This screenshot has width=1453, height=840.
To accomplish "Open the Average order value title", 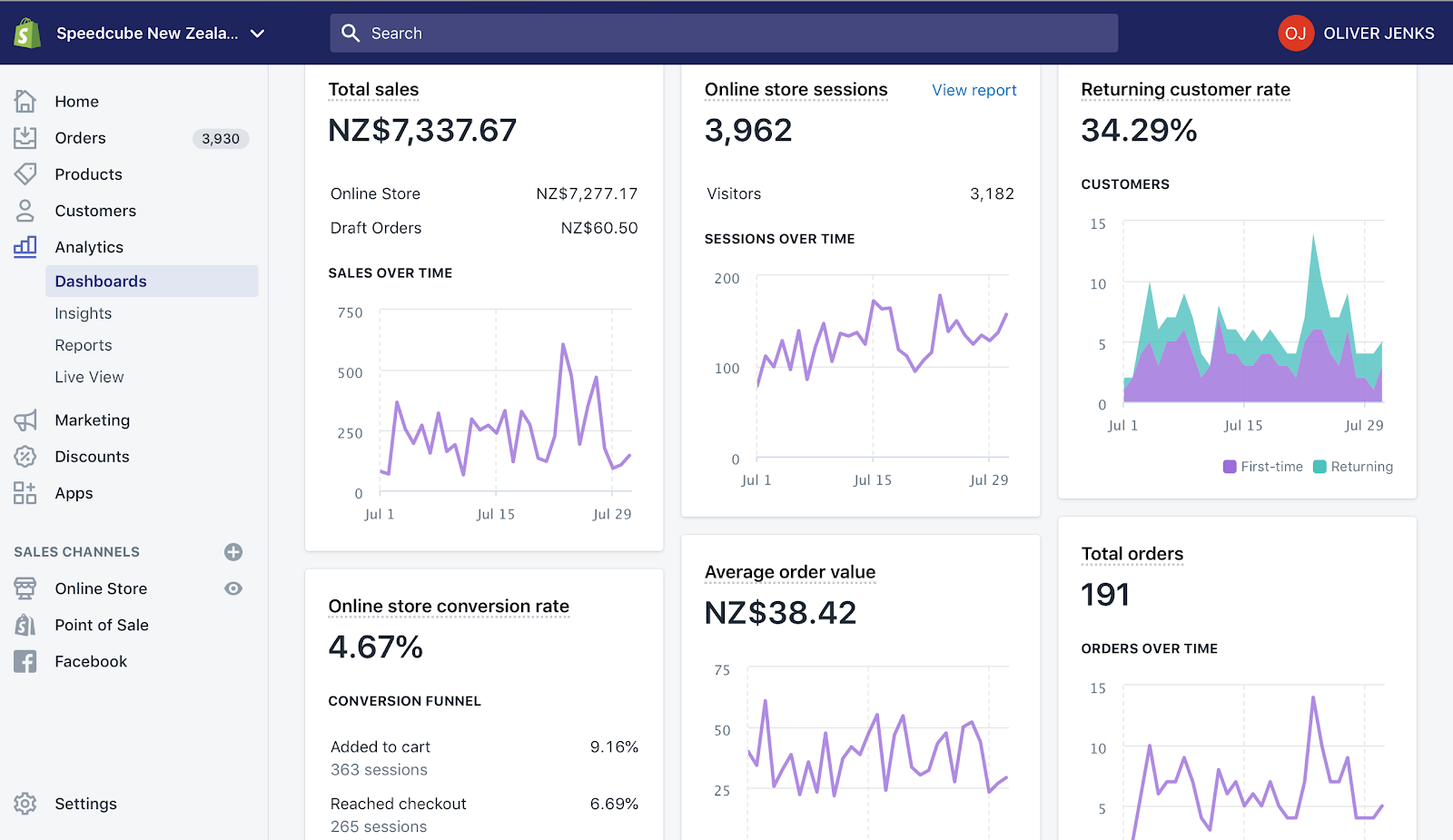I will tap(790, 572).
